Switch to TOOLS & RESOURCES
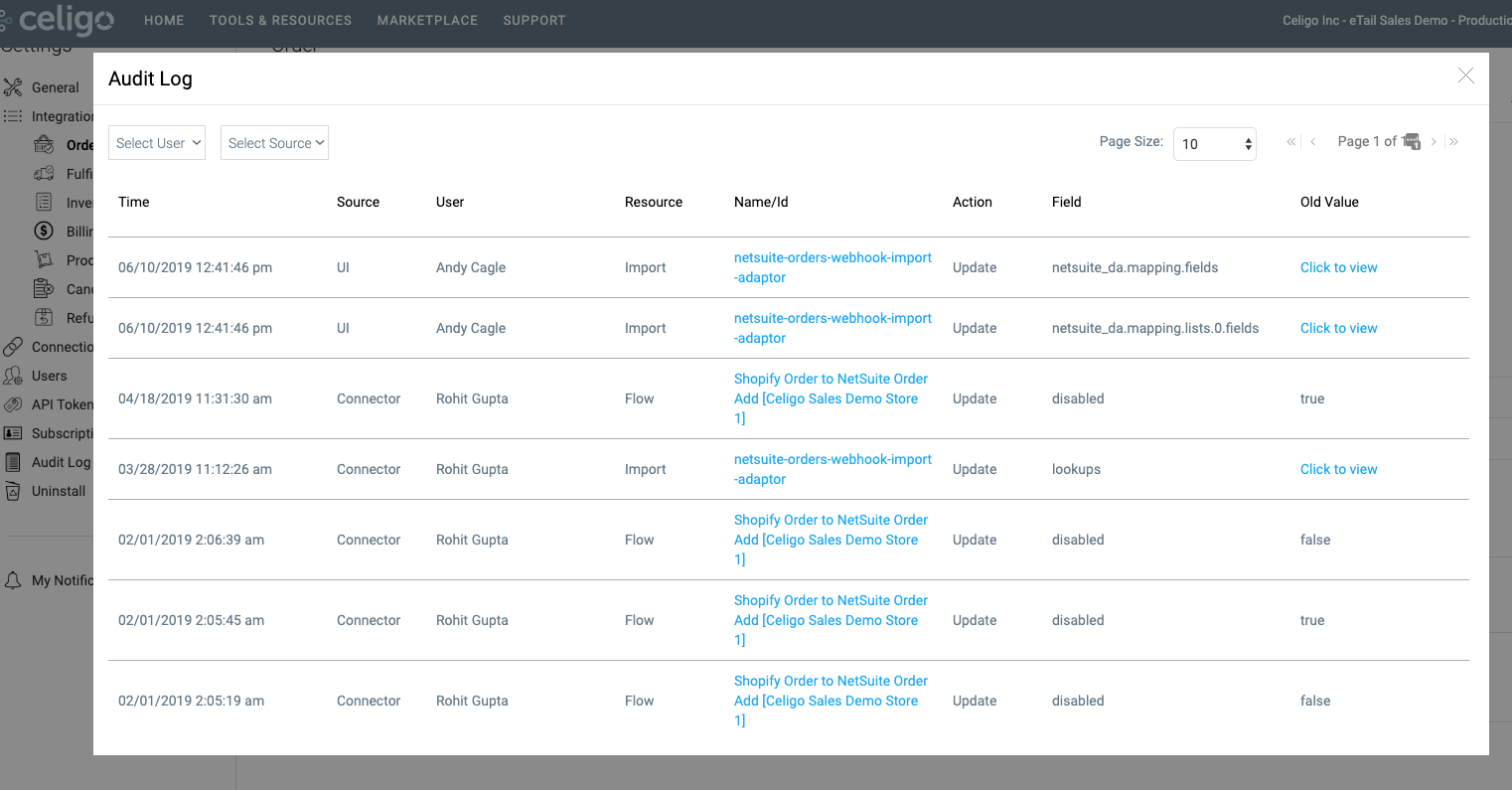 point(280,20)
